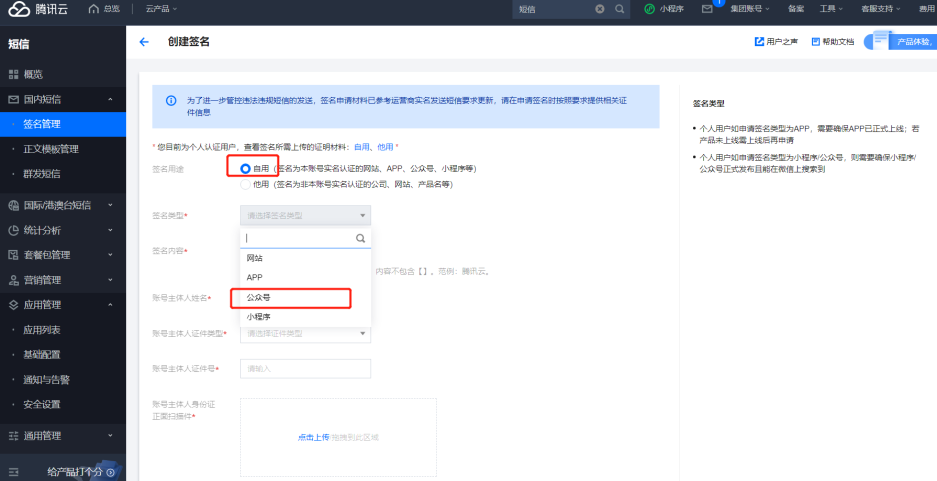Image resolution: width=937 pixels, height=481 pixels.
Task: Choose 网站 from signature type list
Action: (x=305, y=258)
